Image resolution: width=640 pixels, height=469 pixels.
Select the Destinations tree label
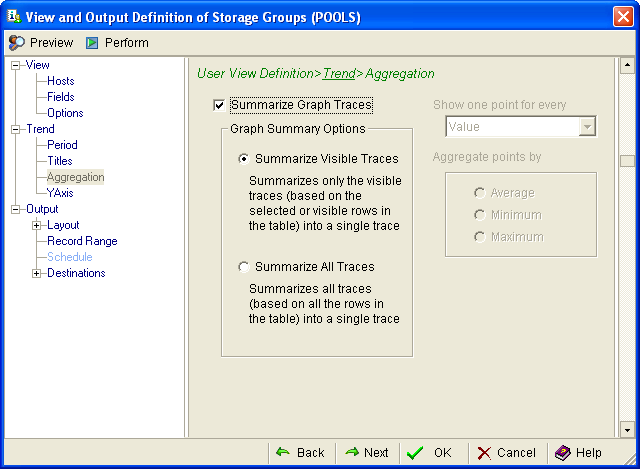point(76,273)
